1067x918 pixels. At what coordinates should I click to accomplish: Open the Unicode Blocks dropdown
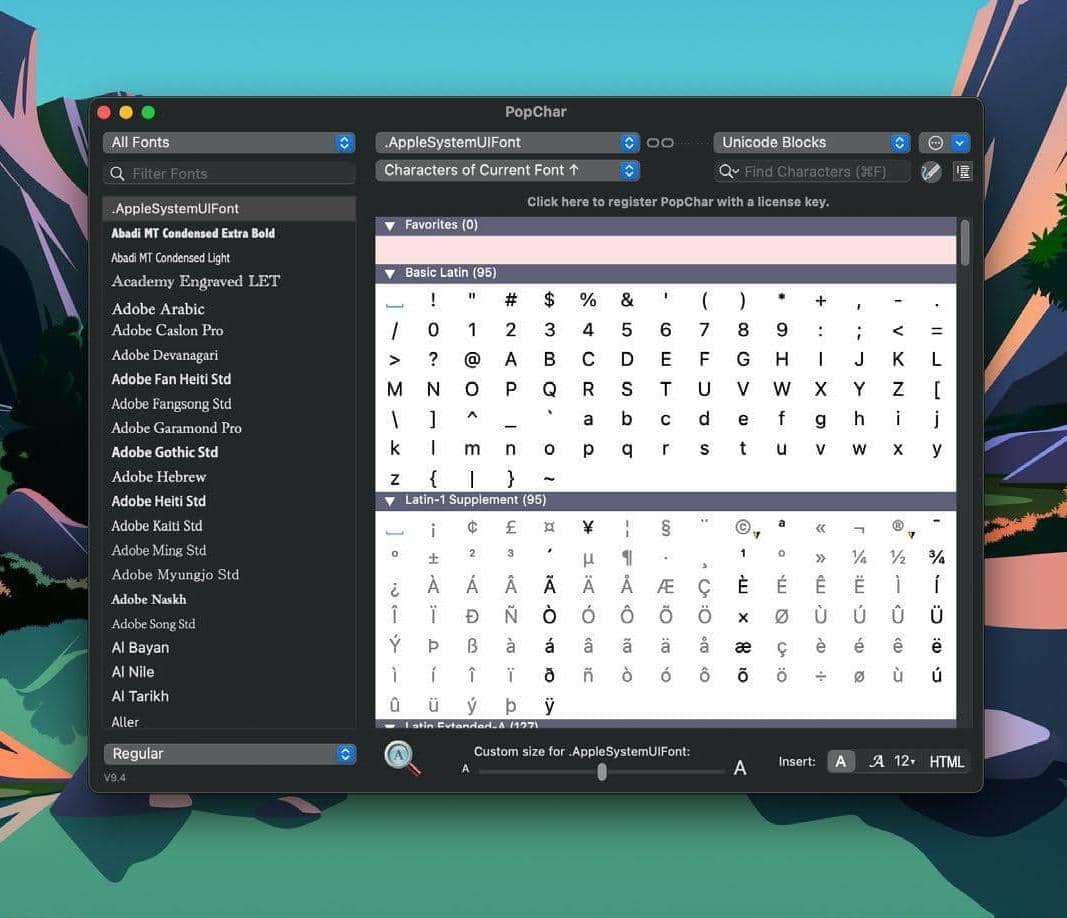click(x=812, y=142)
